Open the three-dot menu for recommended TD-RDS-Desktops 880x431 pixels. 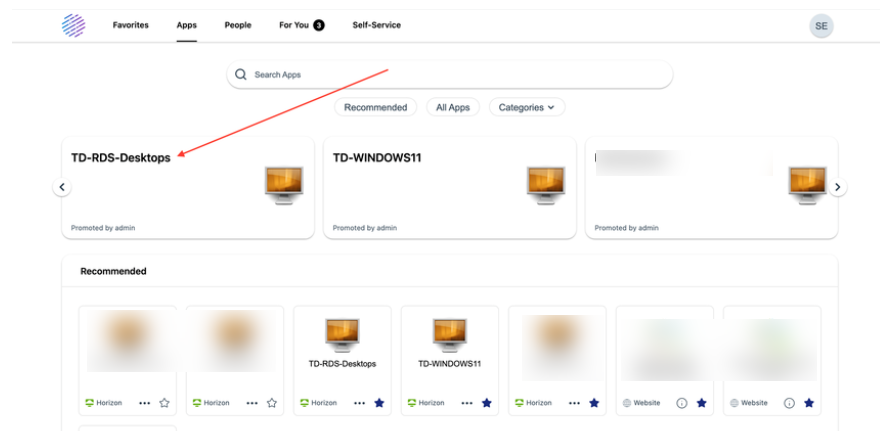(360, 403)
